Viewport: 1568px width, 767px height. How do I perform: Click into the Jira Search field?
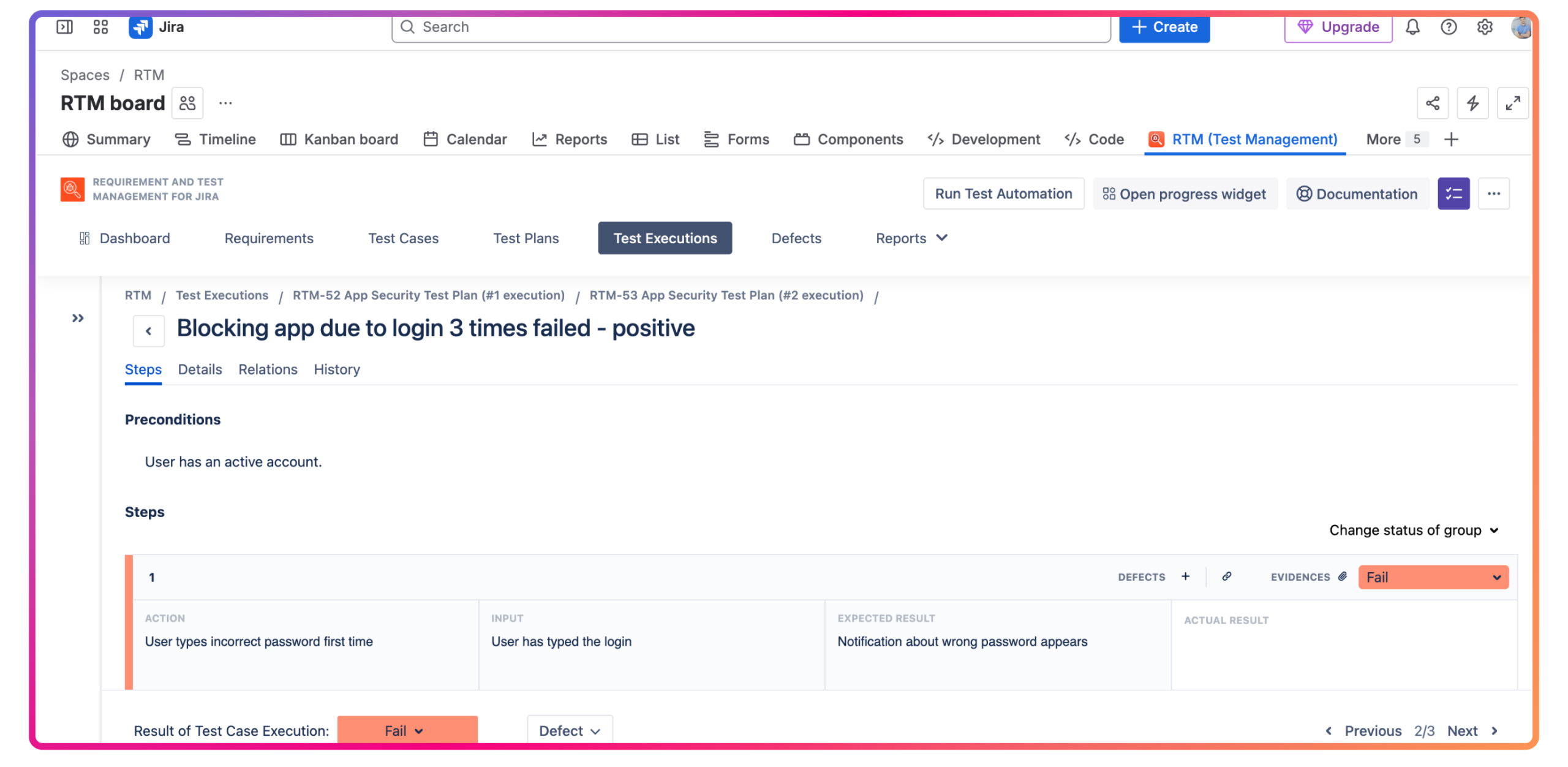[750, 27]
